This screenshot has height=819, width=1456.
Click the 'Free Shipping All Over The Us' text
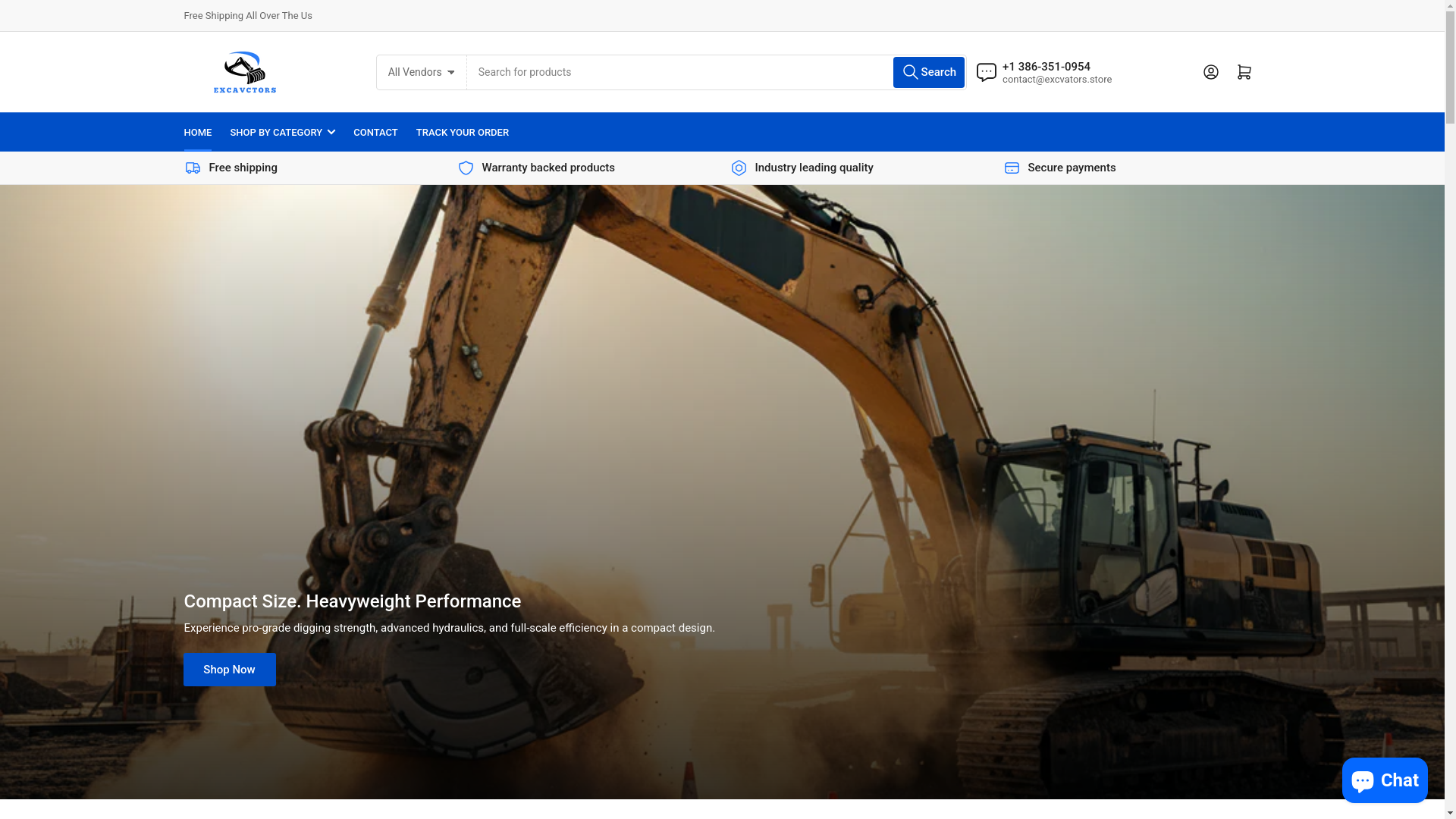point(248,15)
